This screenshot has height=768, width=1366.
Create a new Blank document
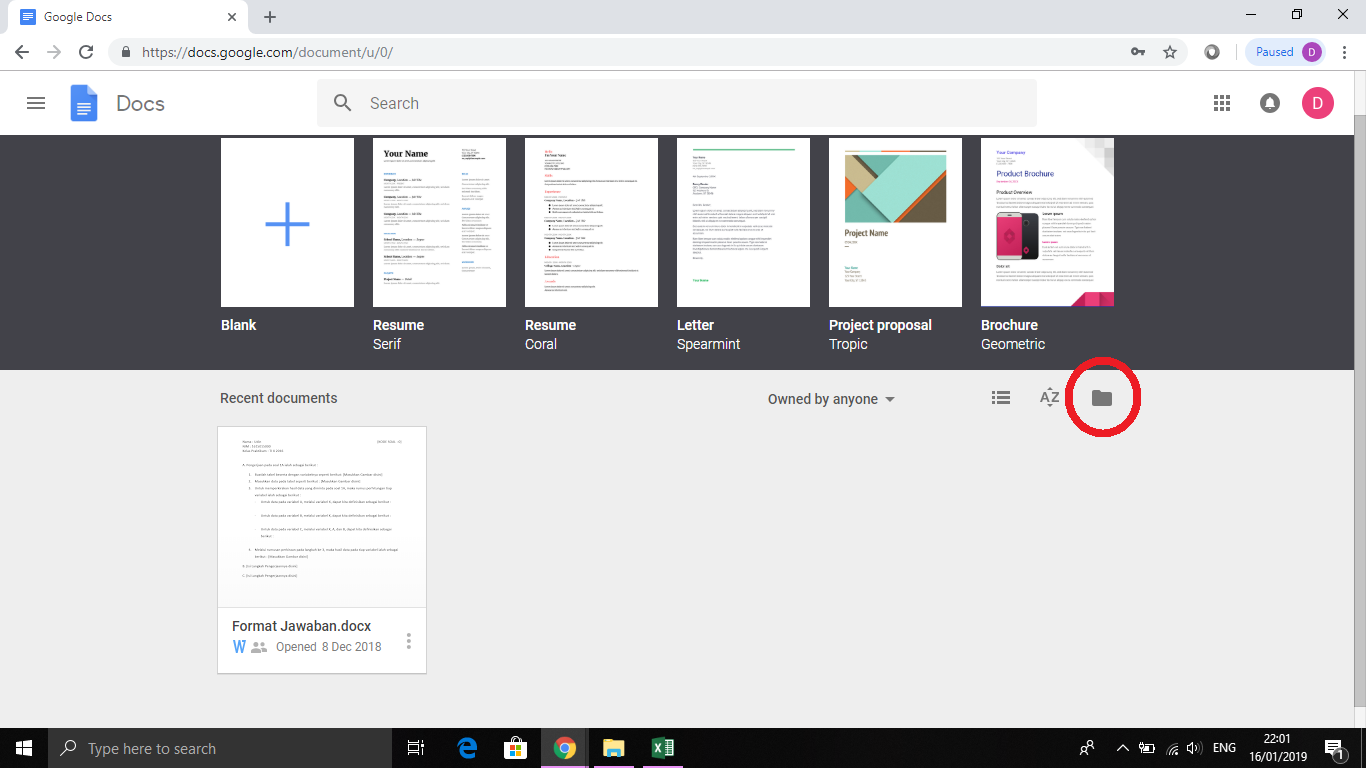click(287, 222)
